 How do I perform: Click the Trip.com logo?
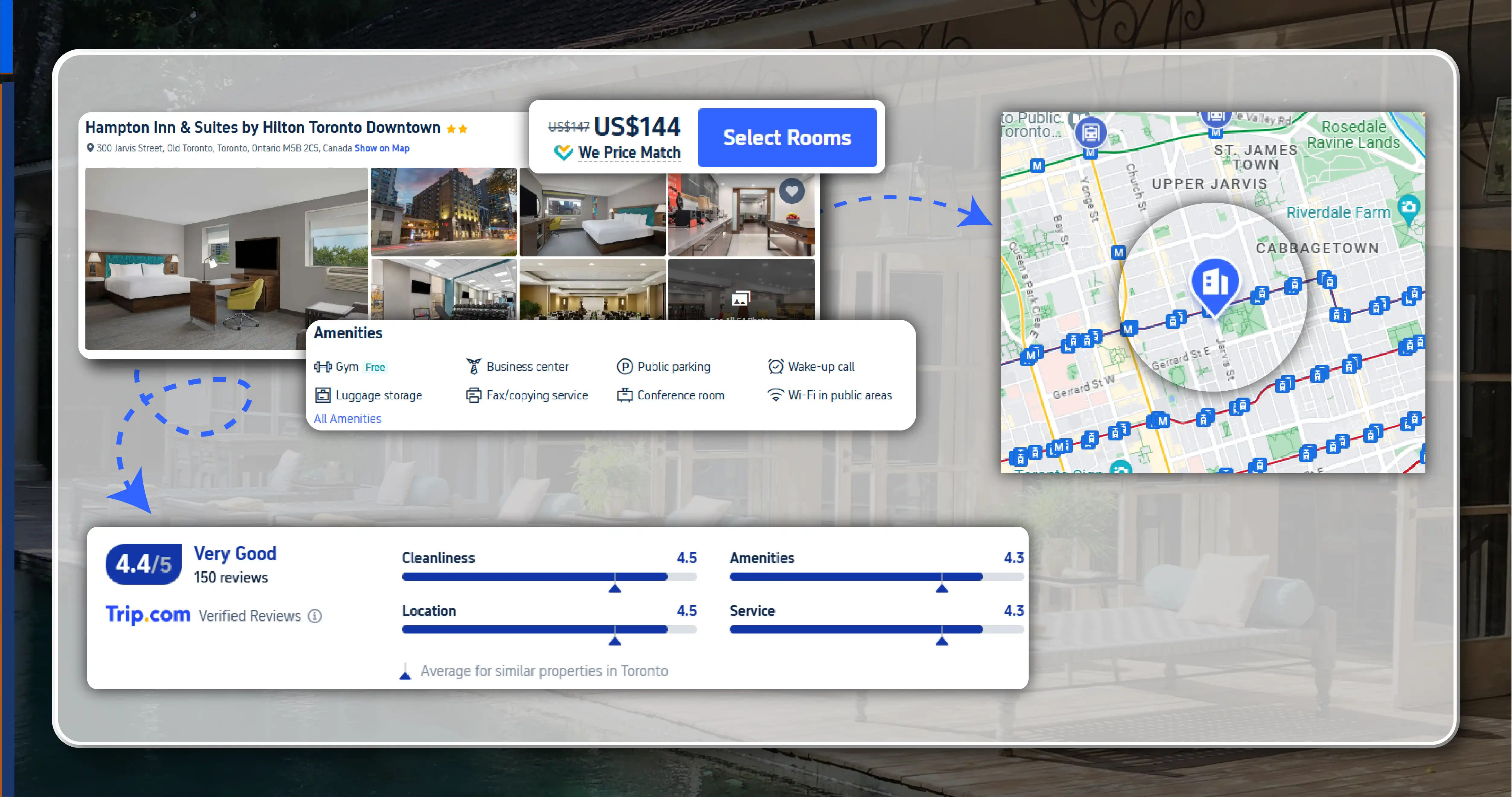point(147,616)
